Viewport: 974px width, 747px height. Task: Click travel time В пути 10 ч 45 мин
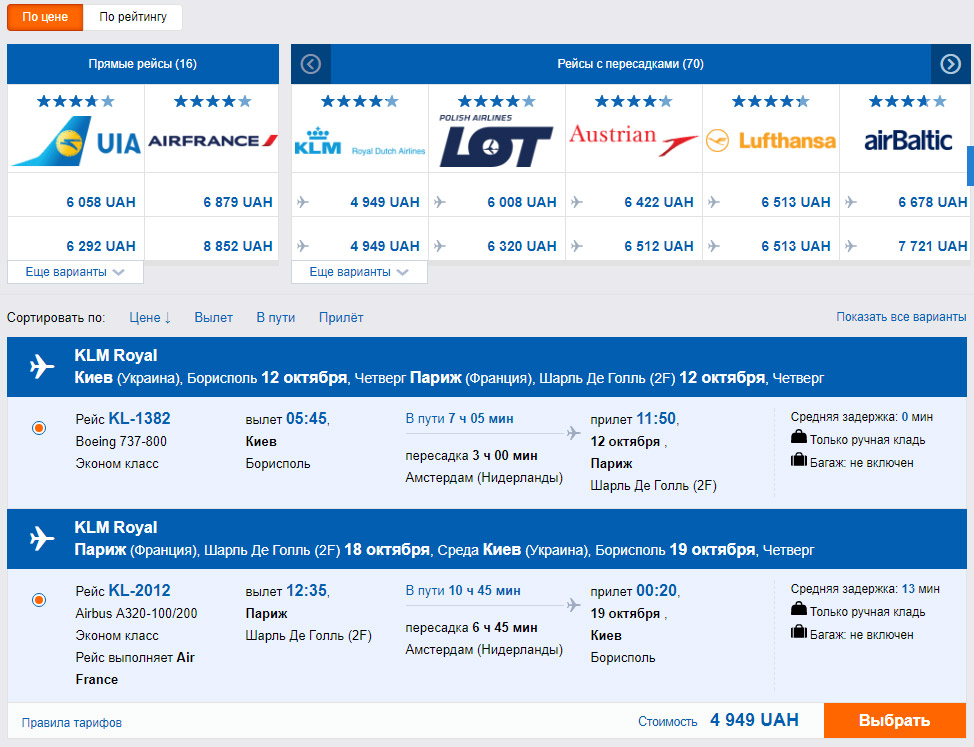(x=463, y=591)
